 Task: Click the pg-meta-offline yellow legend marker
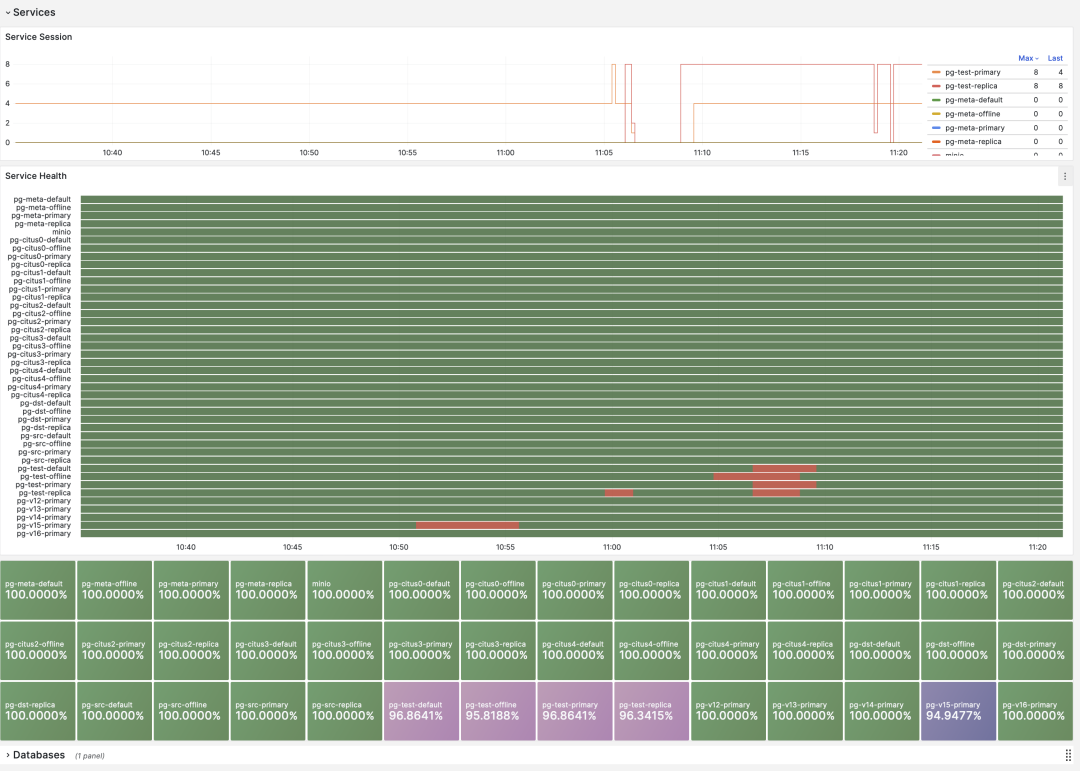936,114
